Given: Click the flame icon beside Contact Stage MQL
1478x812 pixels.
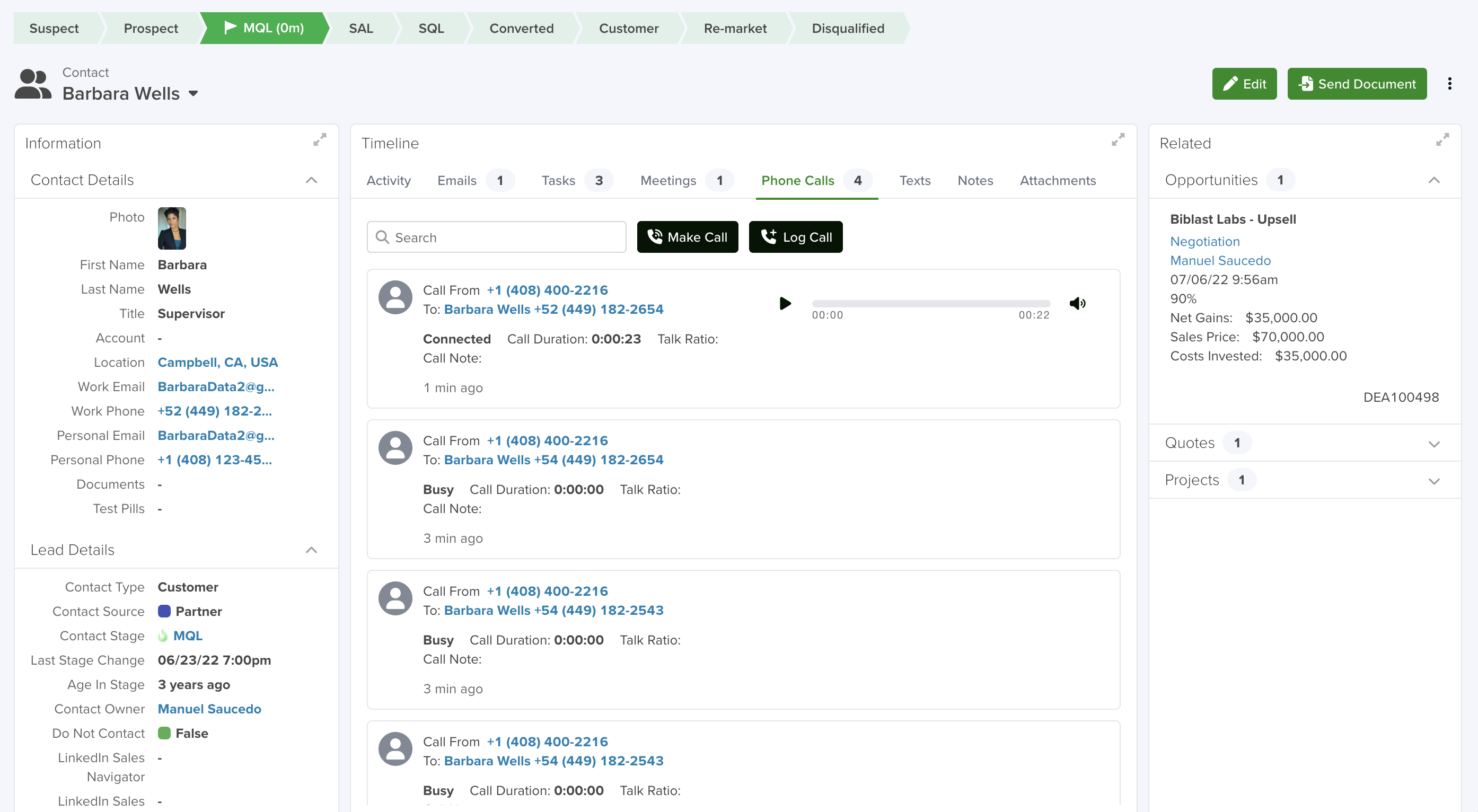Looking at the screenshot, I should (x=163, y=636).
